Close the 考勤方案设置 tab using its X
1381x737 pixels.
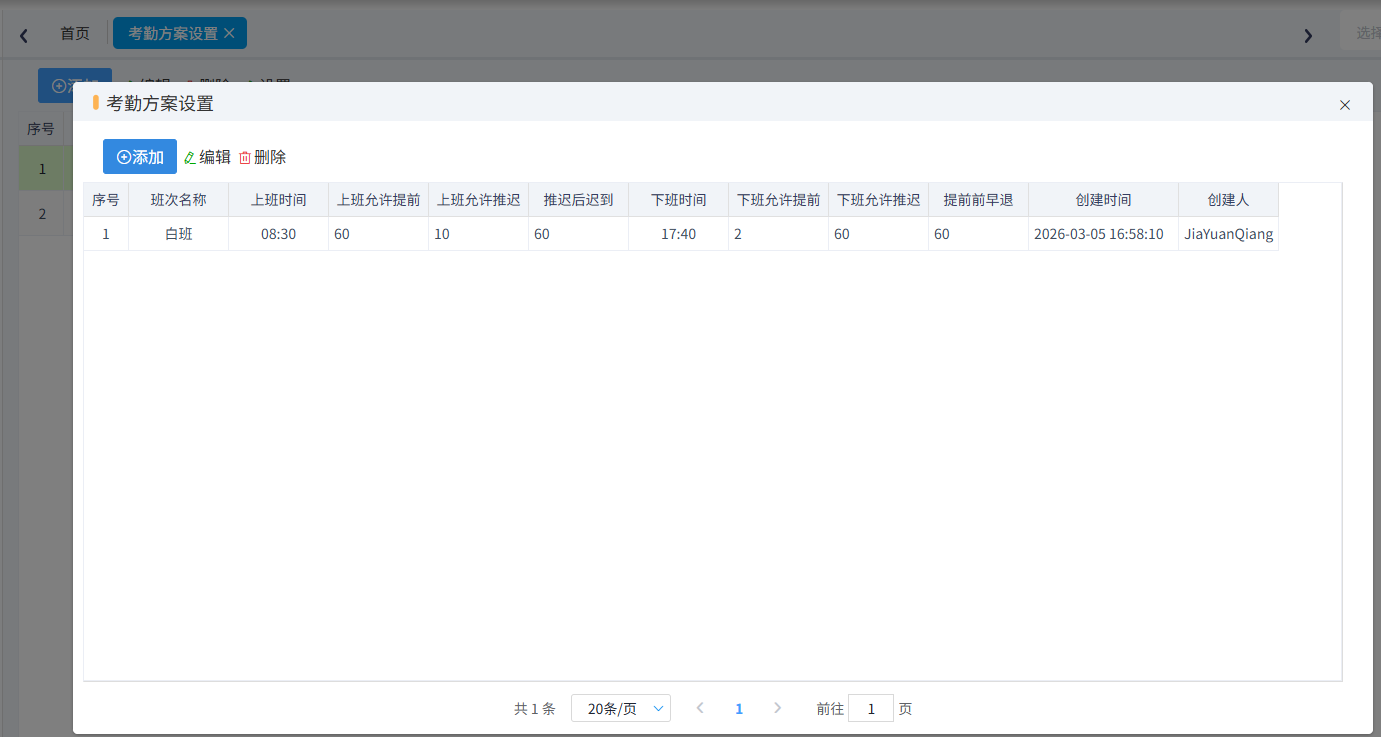pos(229,33)
